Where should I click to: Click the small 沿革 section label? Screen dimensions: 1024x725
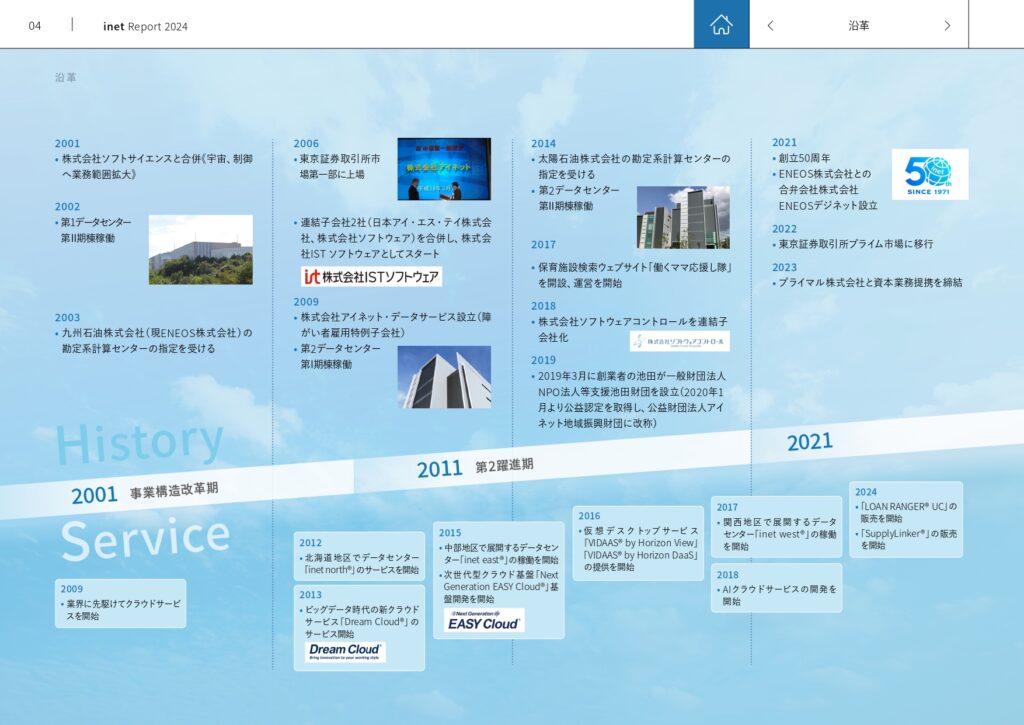pyautogui.click(x=65, y=77)
